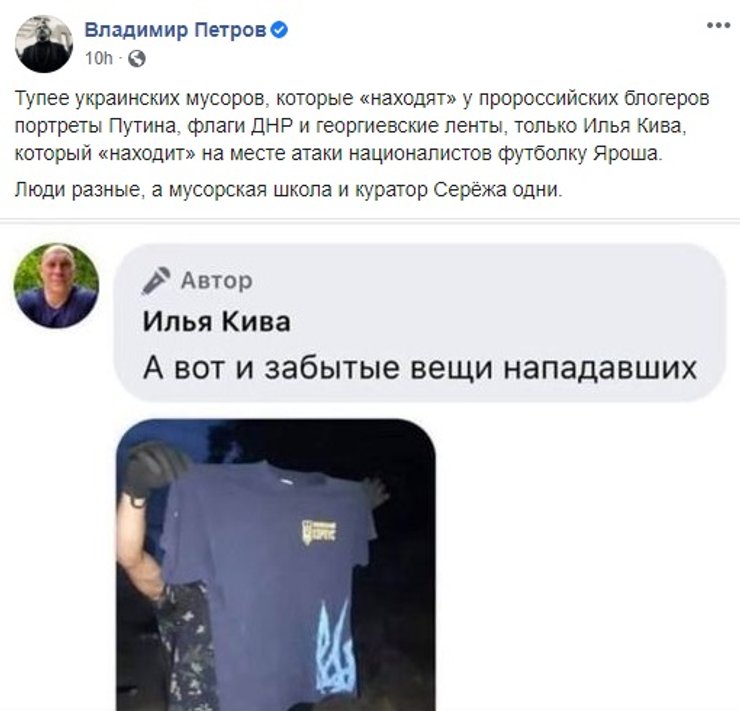Open Илья Кива's name in the comment
This screenshot has width=740, height=711.
tap(217, 322)
